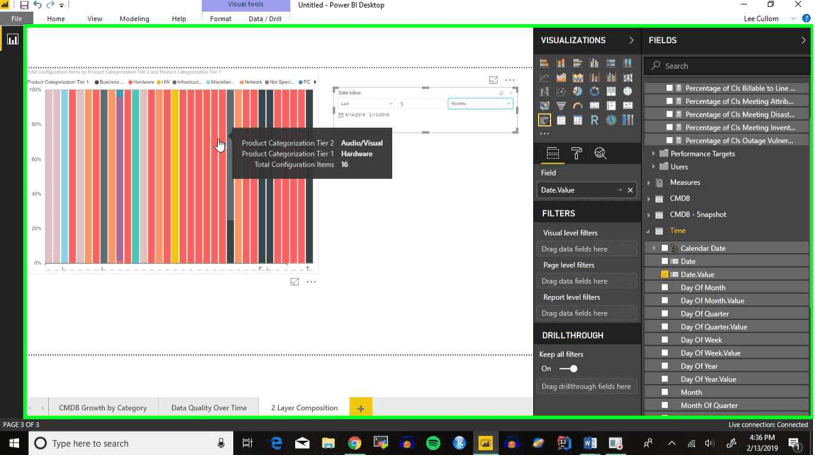The width and height of the screenshot is (815, 457).
Task: Check the Day Of Year field
Action: click(665, 366)
